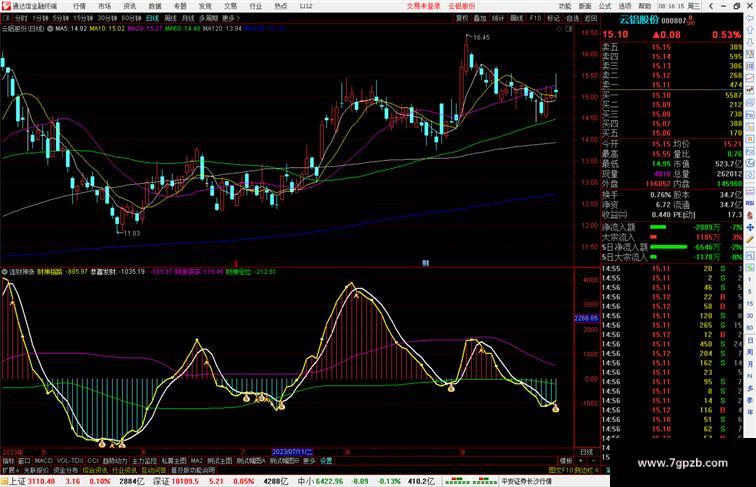This screenshot has height=487, width=756.
Task: Click the 净流入额 green flow bar
Action: click(x=658, y=227)
